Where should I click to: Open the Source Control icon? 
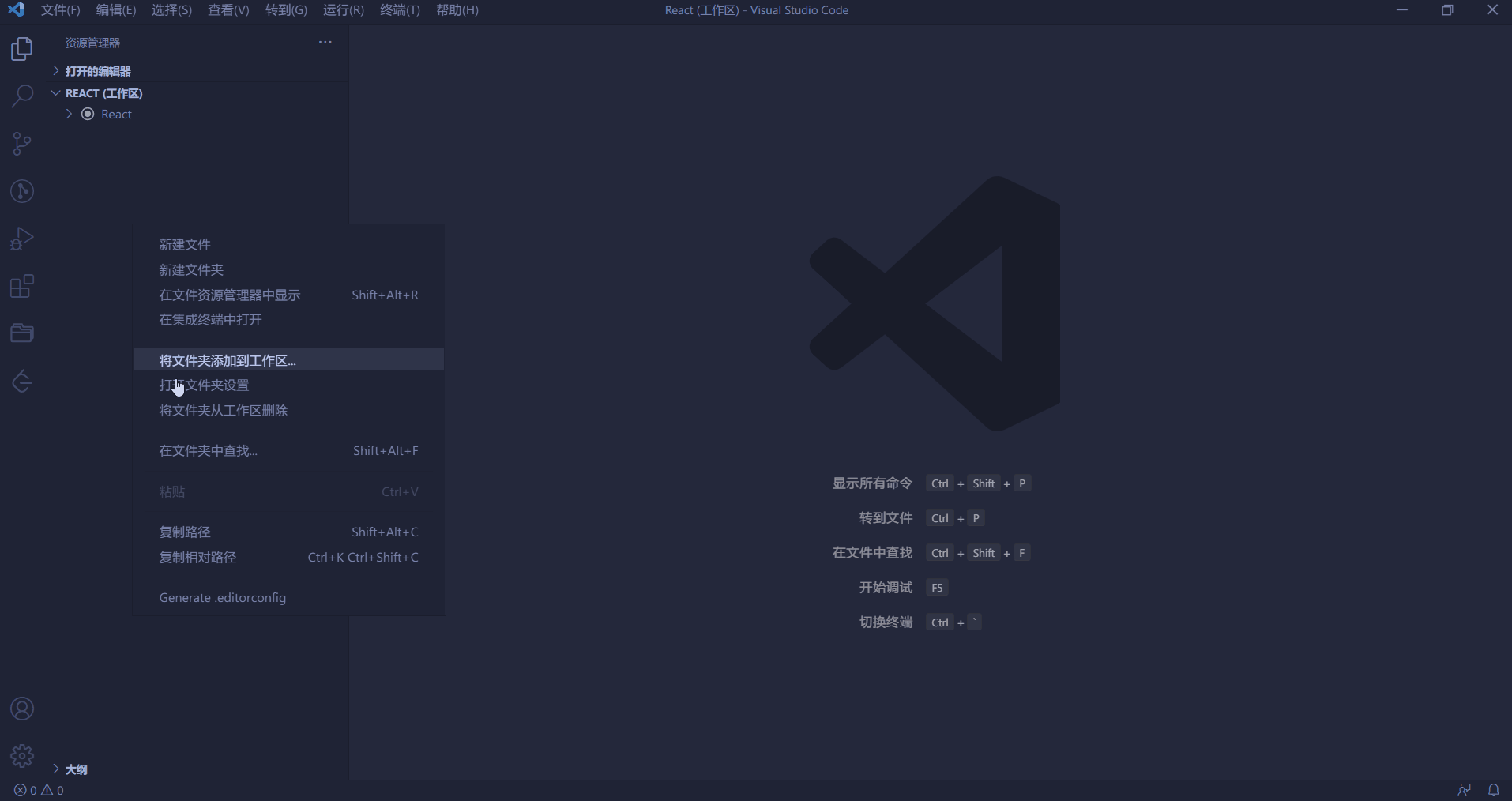pos(22,144)
